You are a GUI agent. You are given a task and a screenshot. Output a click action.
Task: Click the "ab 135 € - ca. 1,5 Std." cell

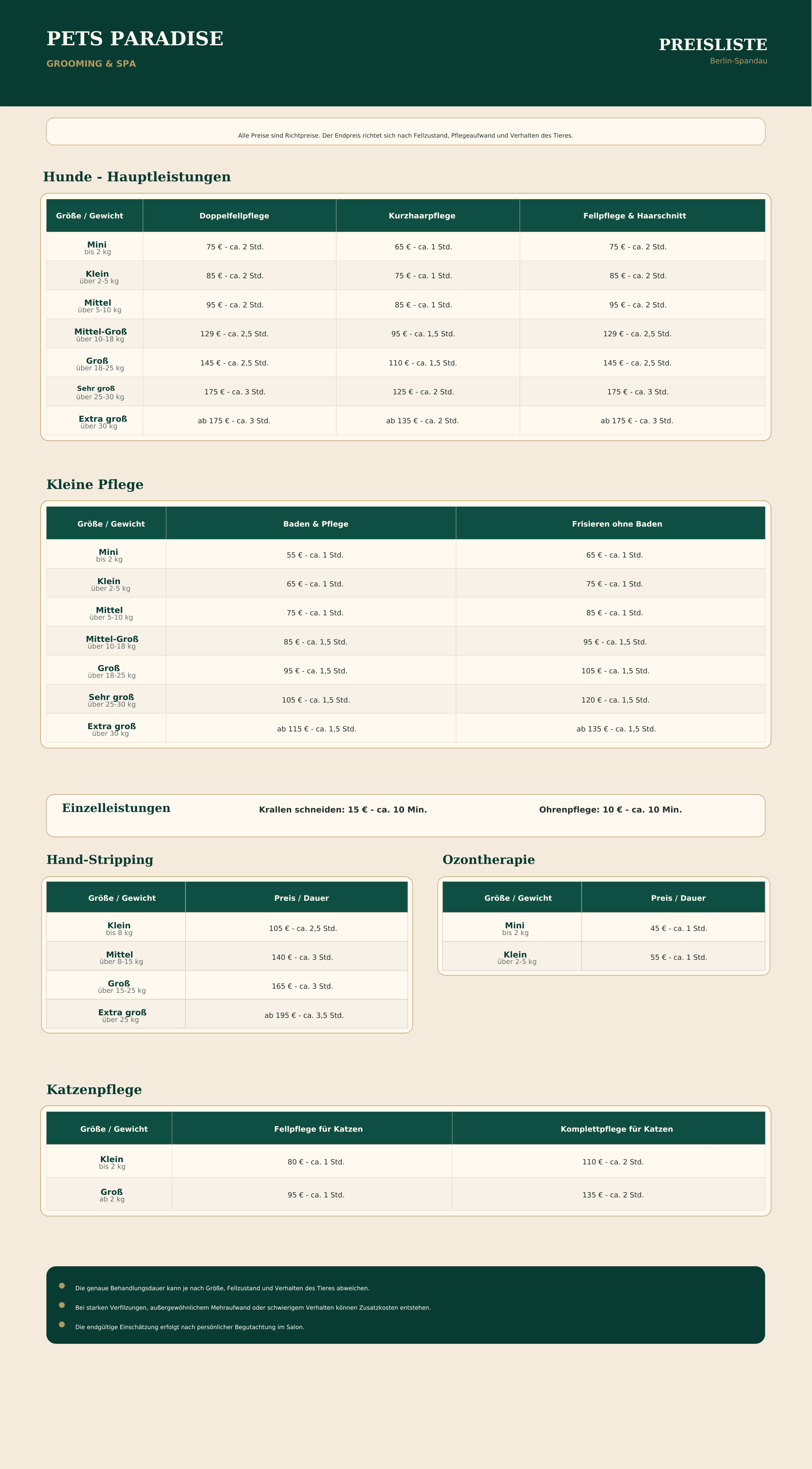tap(616, 729)
